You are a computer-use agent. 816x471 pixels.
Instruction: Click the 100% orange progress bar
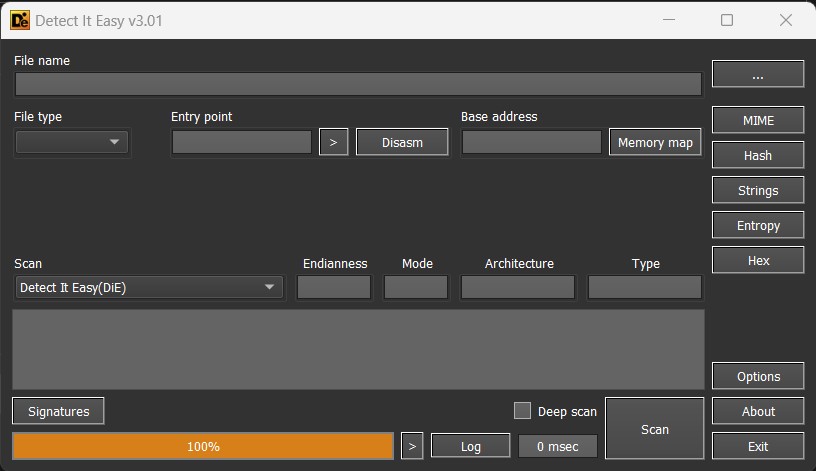click(x=203, y=446)
